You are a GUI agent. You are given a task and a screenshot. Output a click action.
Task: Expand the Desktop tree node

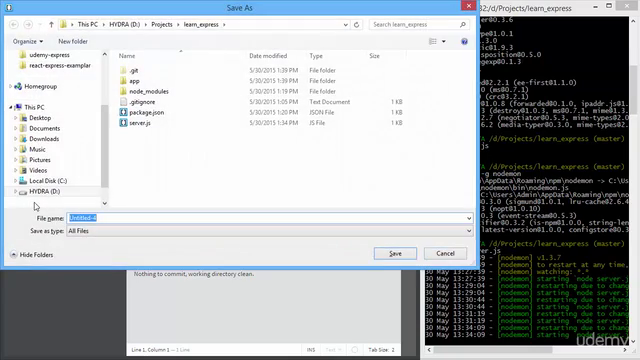(x=16, y=118)
